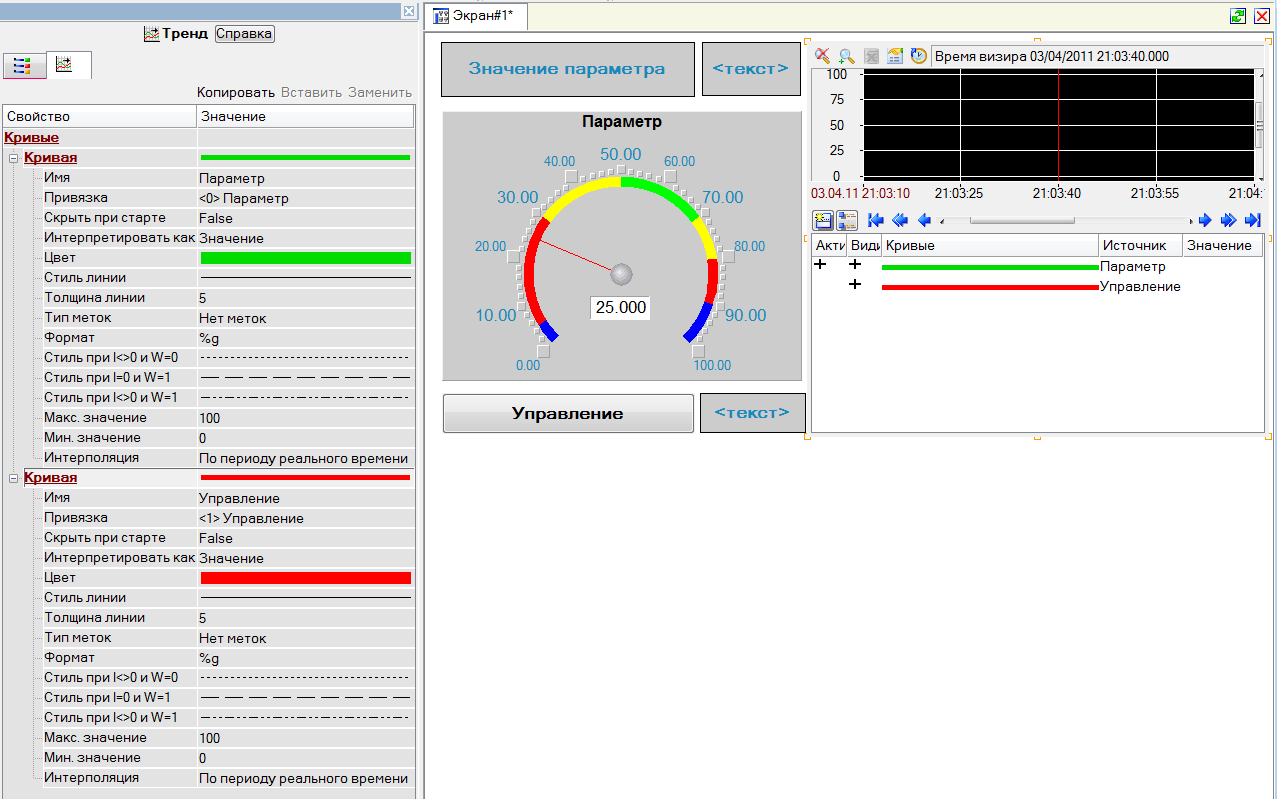
Task: Collapse the first Кривая (green) node
Action: coord(14,158)
